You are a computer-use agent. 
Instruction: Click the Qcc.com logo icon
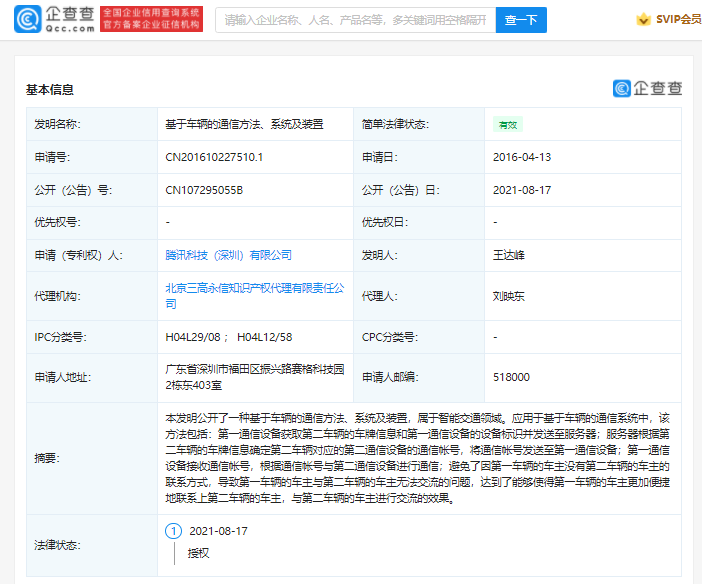tap(28, 19)
